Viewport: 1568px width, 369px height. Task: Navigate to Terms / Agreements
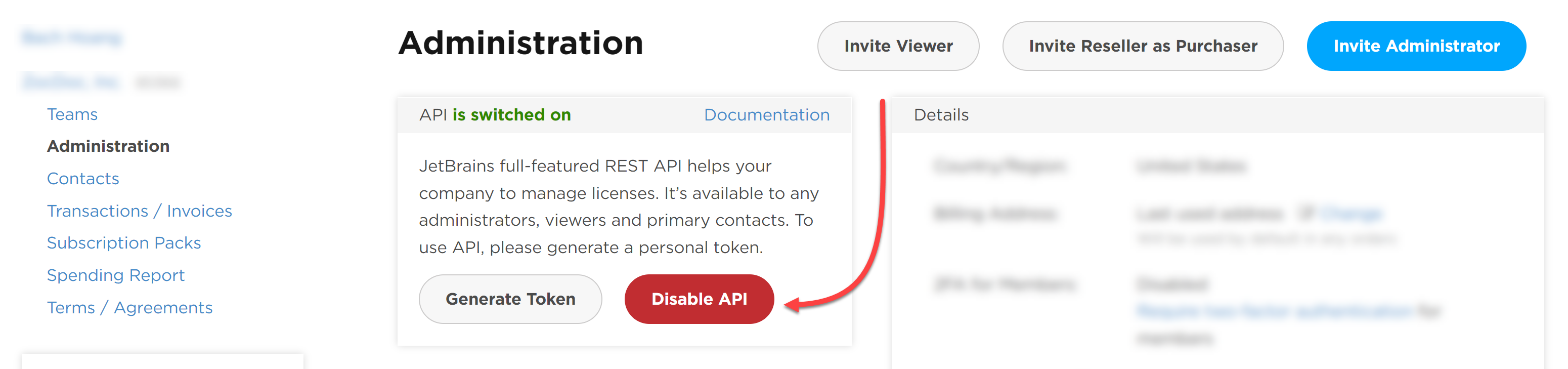(x=129, y=308)
